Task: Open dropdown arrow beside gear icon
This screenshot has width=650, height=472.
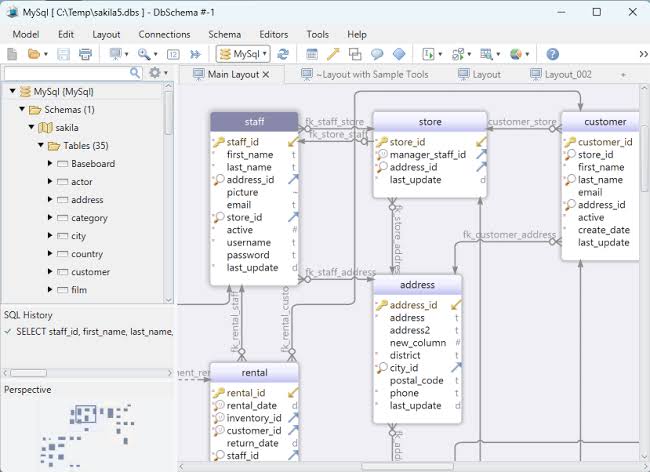Action: tap(166, 73)
